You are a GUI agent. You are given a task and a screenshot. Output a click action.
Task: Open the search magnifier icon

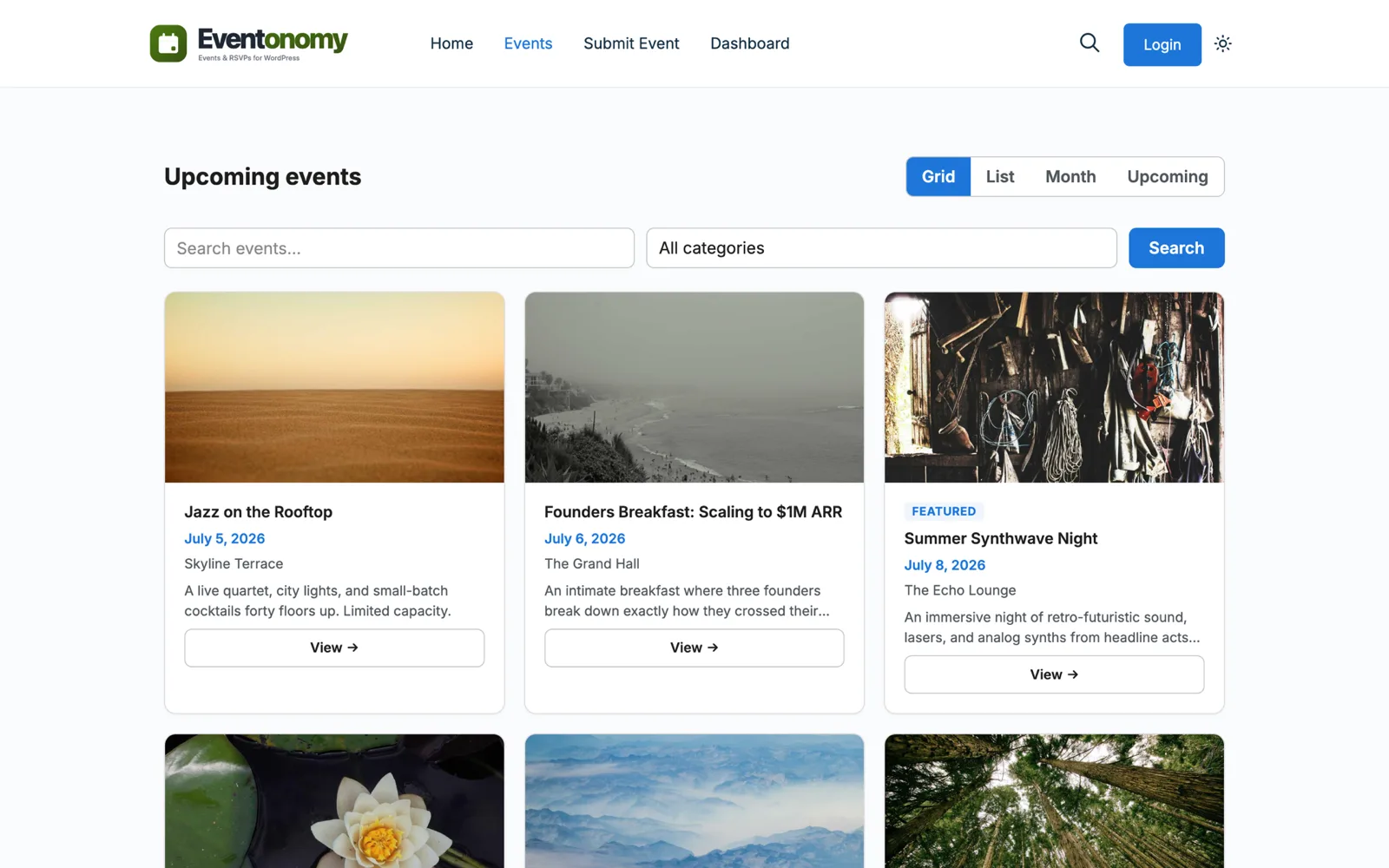tap(1089, 43)
